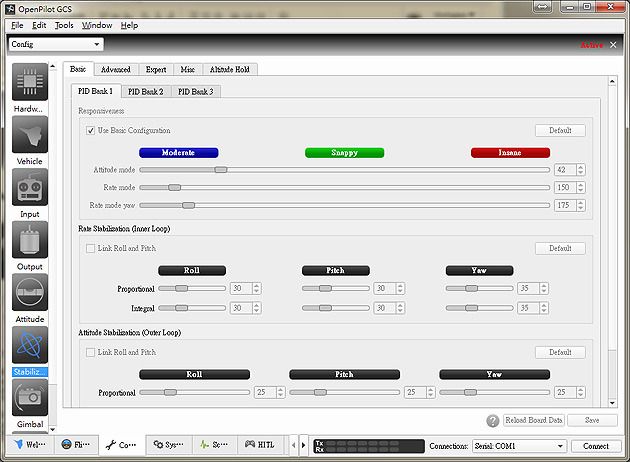Switch to the Expert tab
Image resolution: width=630 pixels, height=462 pixels.
pos(156,70)
